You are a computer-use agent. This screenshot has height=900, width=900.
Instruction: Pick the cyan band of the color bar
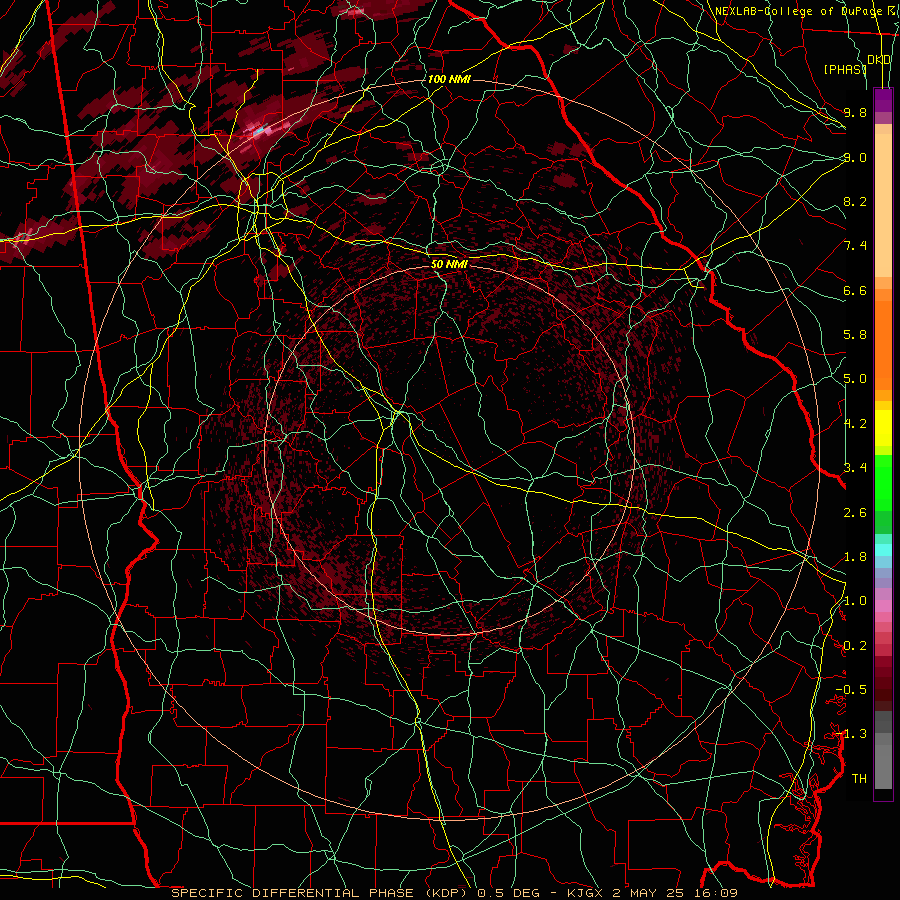click(883, 549)
